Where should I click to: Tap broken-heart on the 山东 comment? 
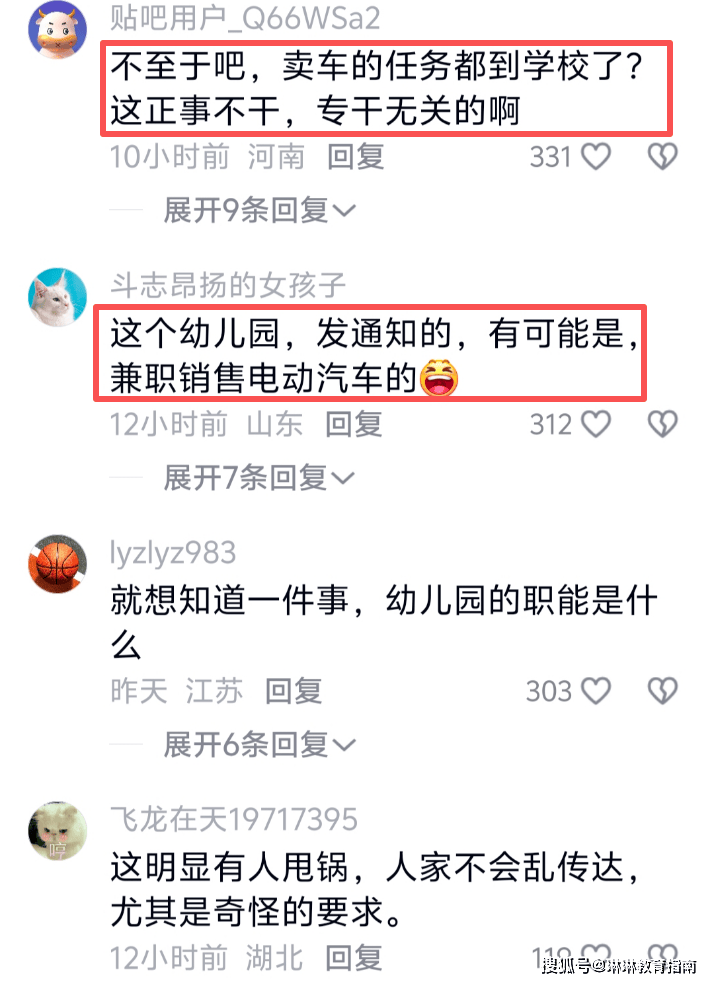pos(662,424)
